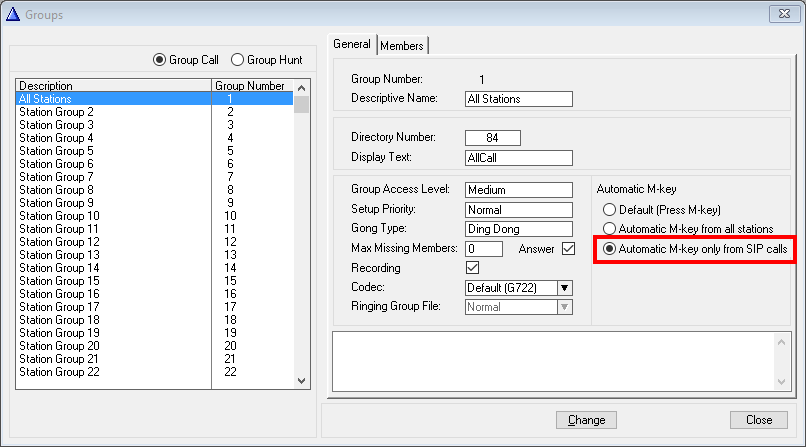Open the Codec dropdown arrow
806x447 pixels.
pyautogui.click(x=564, y=288)
